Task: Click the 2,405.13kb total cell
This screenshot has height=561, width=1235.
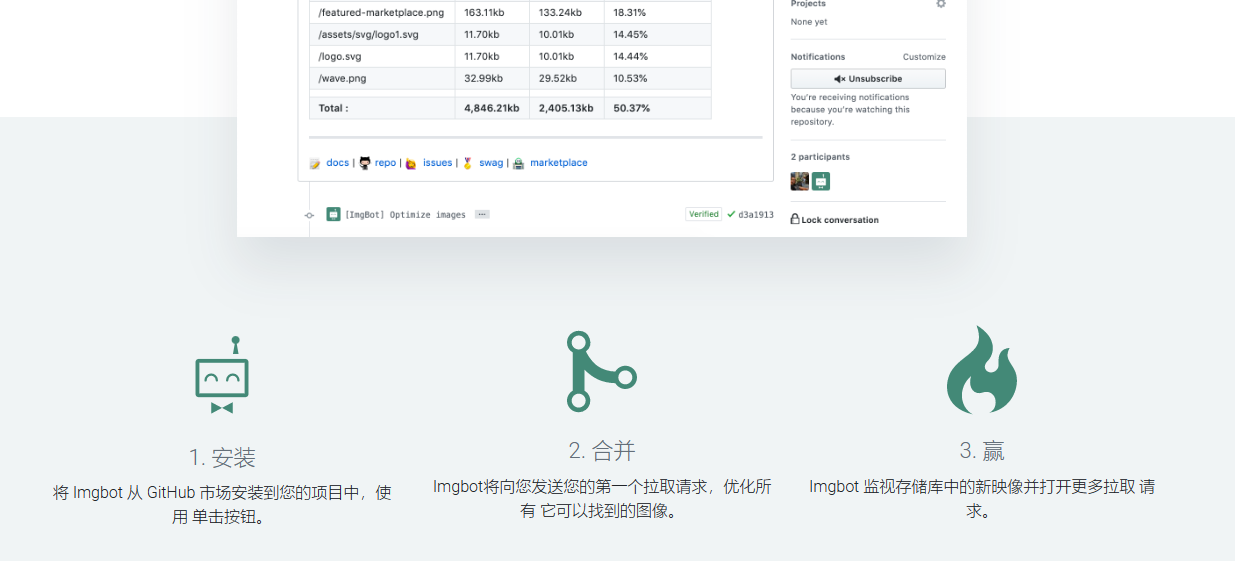Action: [x=567, y=108]
